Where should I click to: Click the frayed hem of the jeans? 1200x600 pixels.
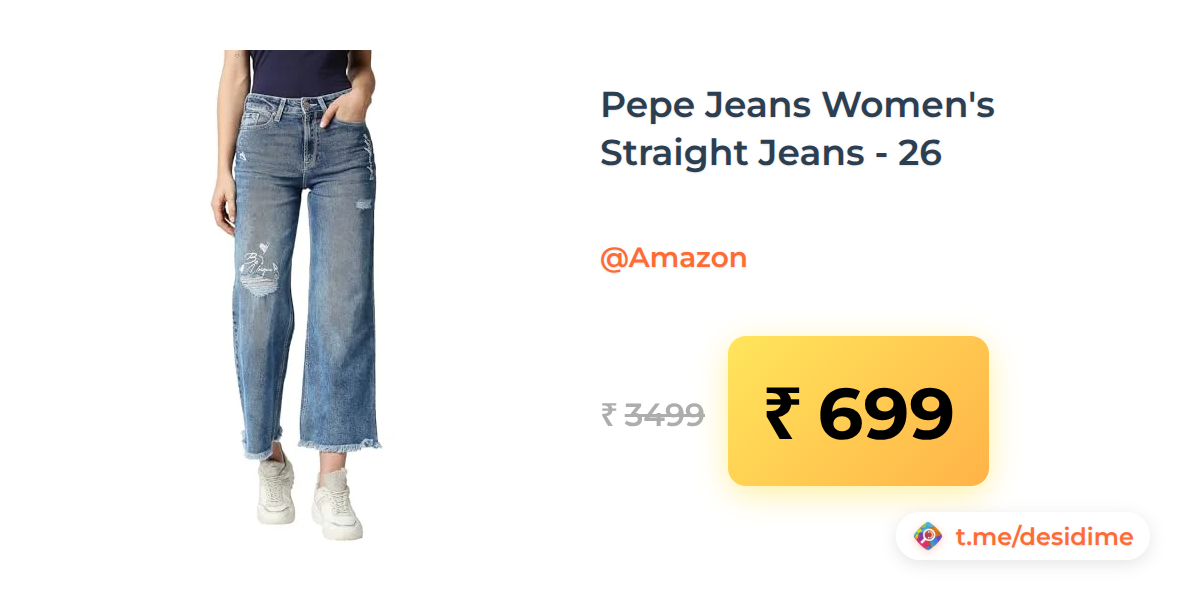click(311, 441)
